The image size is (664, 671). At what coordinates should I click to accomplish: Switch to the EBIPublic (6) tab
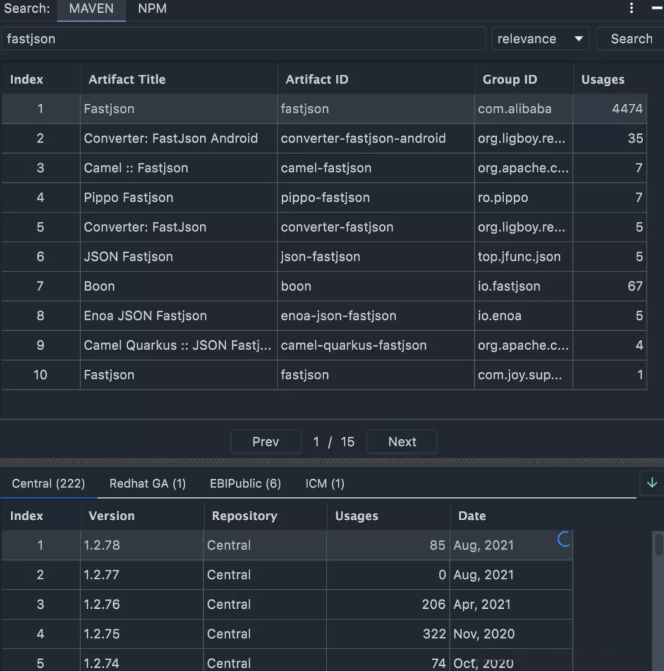pyautogui.click(x=245, y=484)
